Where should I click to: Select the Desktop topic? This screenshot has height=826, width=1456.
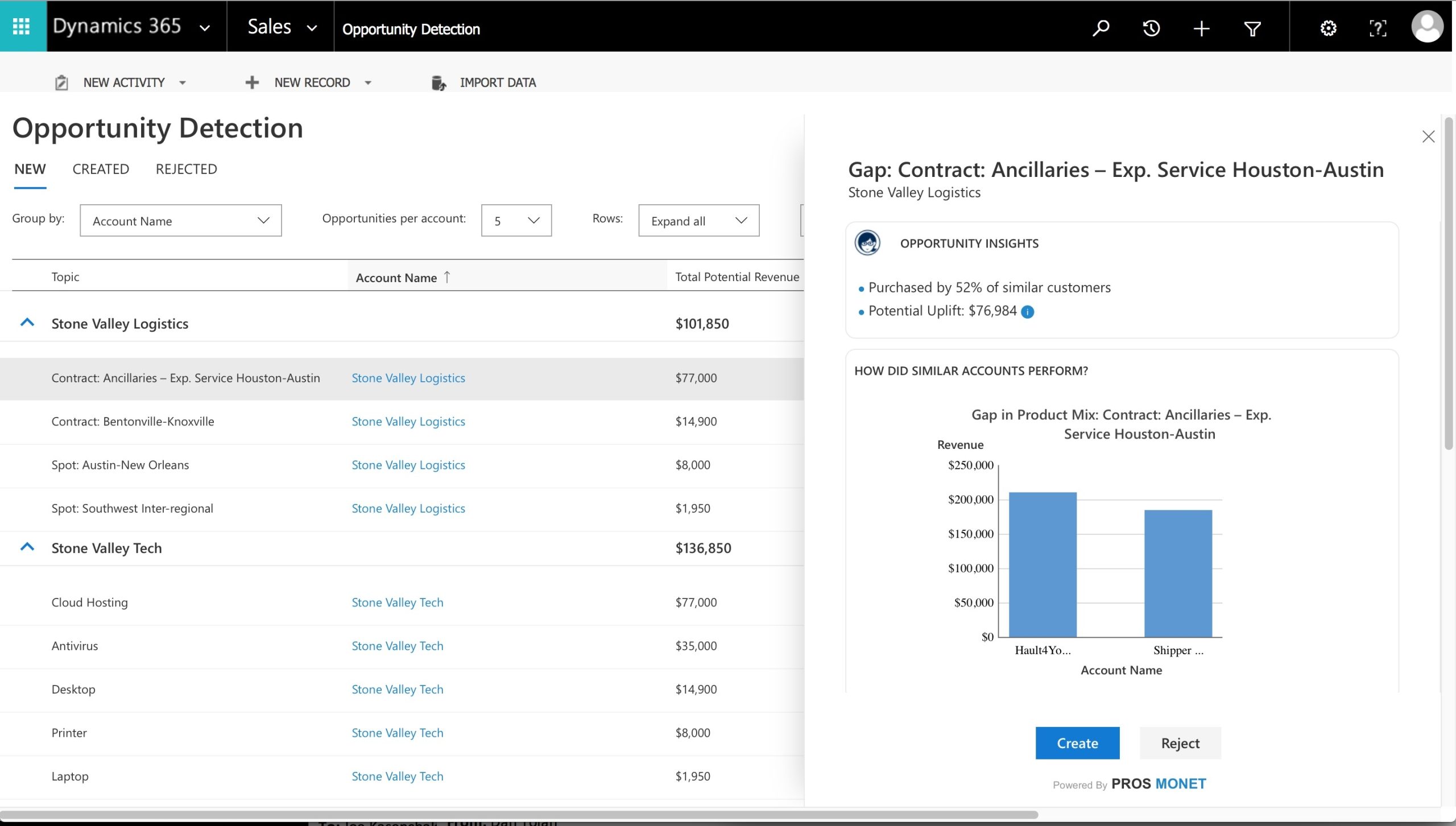click(73, 689)
